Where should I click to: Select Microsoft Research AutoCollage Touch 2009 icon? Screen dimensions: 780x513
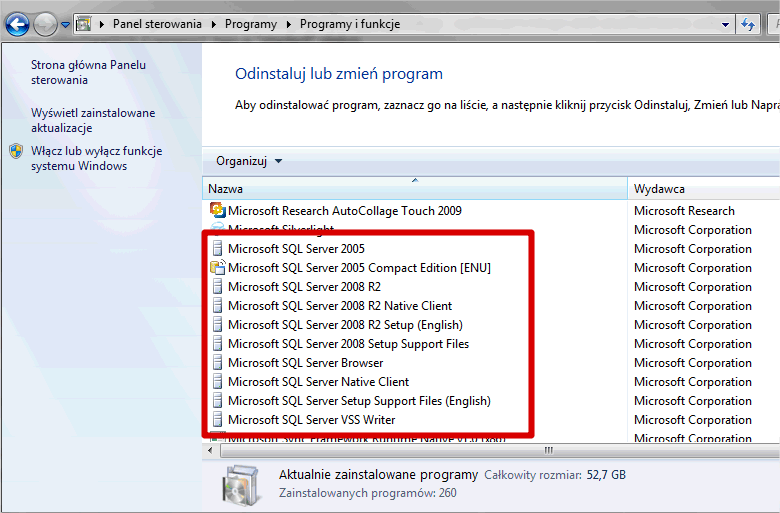[x=217, y=210]
